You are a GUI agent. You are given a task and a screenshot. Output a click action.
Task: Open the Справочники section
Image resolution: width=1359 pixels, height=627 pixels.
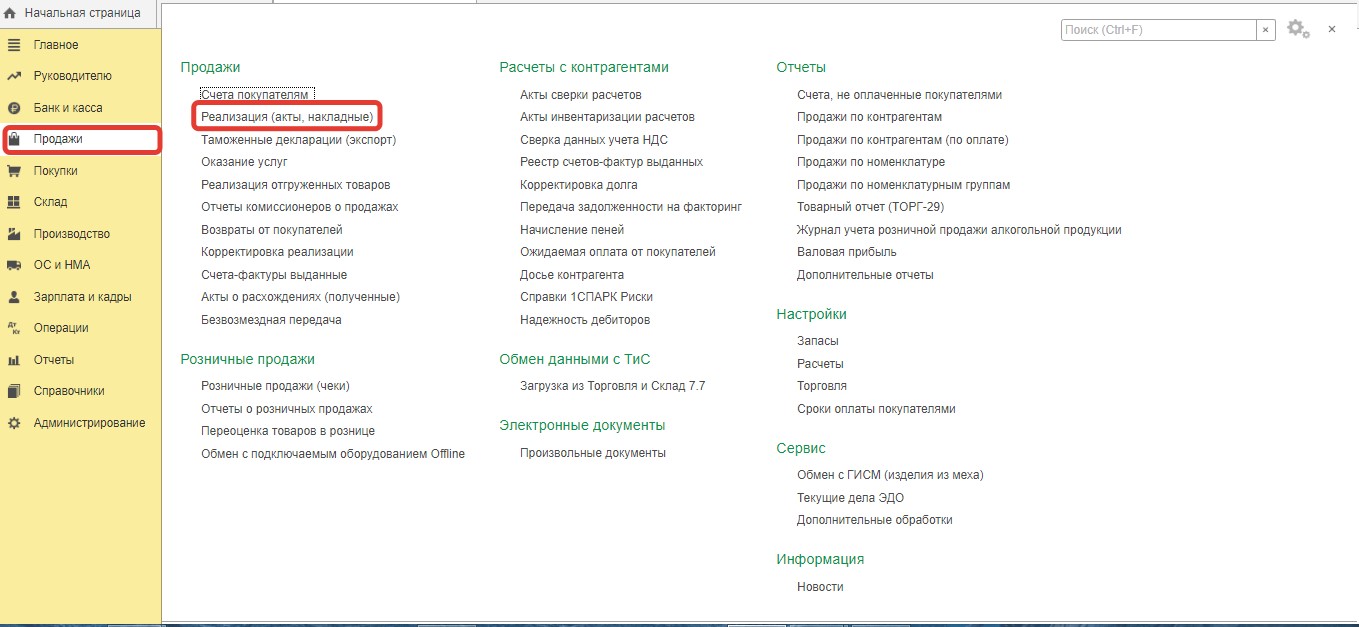tap(68, 391)
